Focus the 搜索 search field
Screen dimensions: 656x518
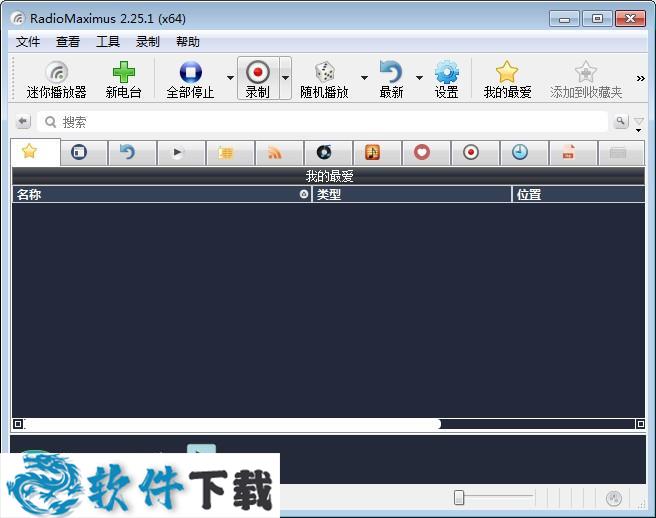tap(322, 122)
